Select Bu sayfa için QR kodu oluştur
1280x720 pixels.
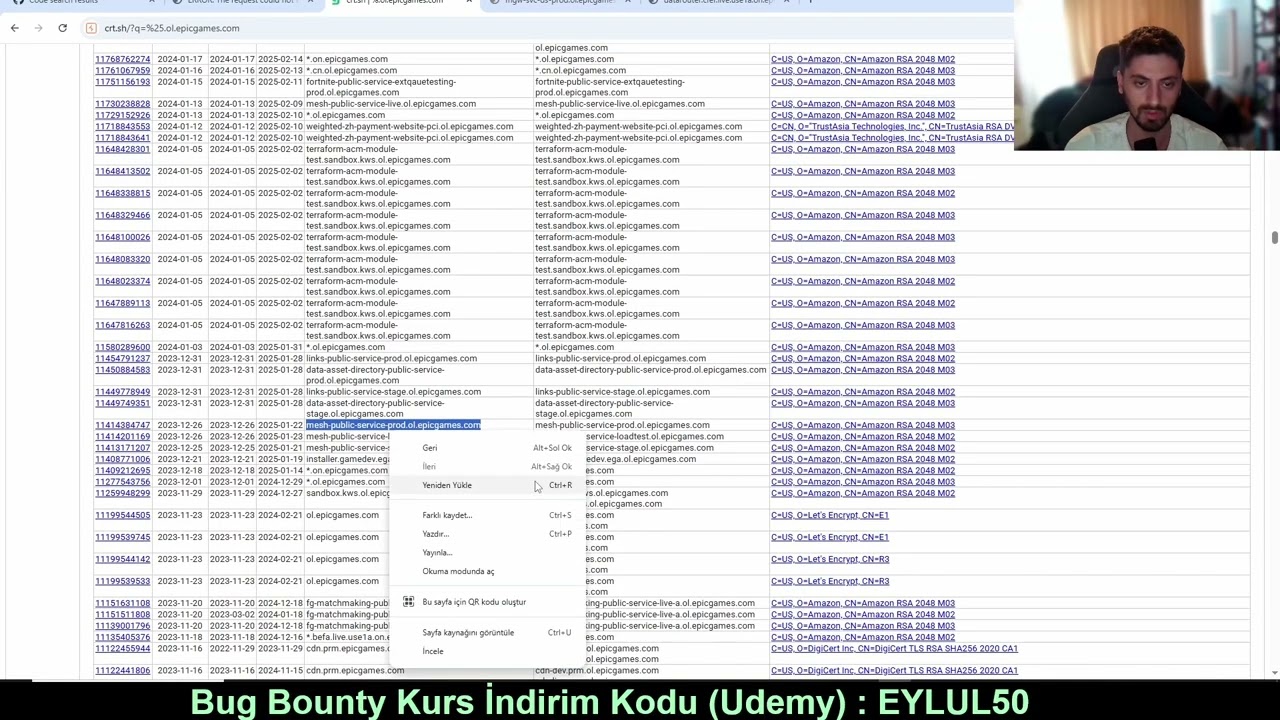pyautogui.click(x=474, y=602)
